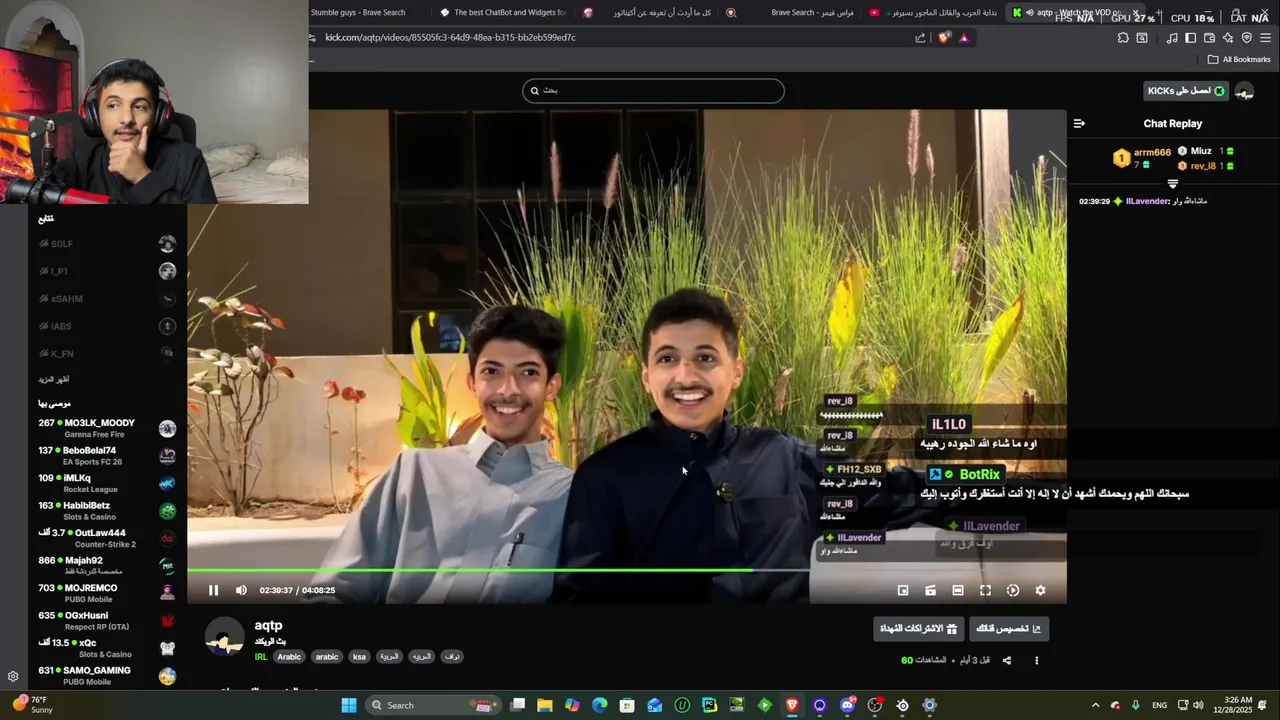Click the customize channel button
1280x720 pixels.
point(1009,629)
